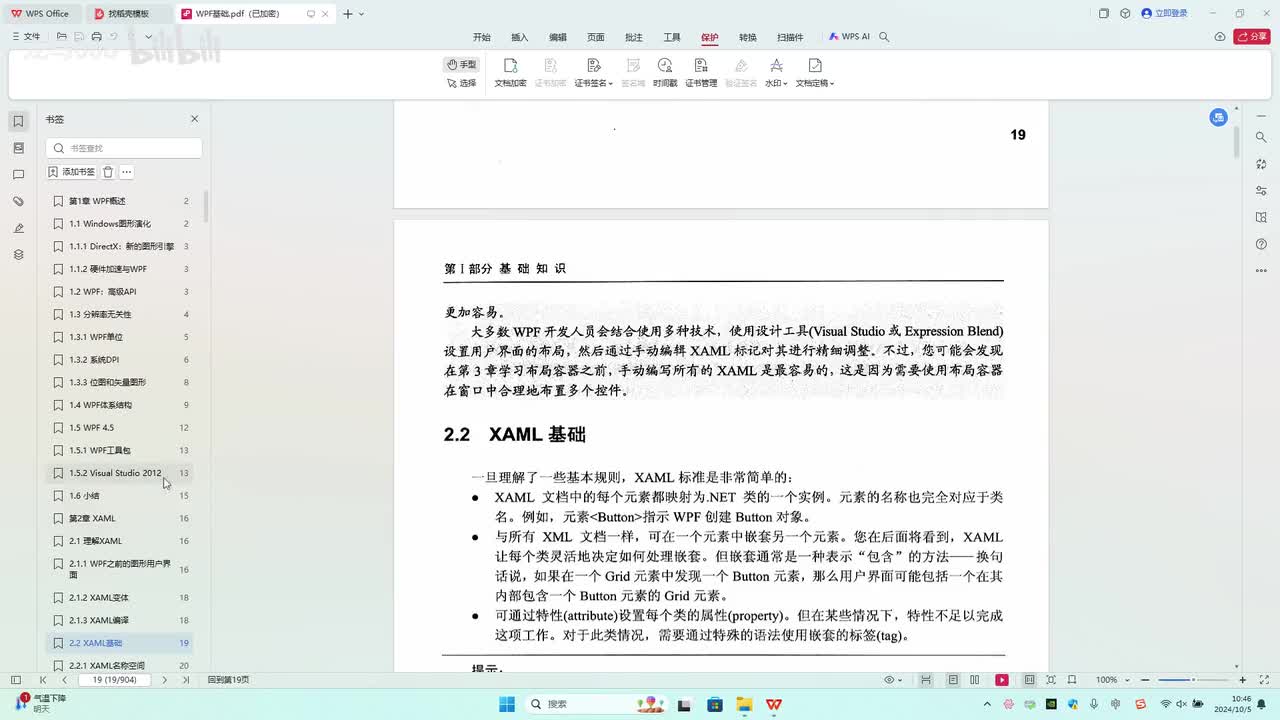Screen dimensions: 1280x720
Task: Open the new-tab dropdown arrow next to plus
Action: pyautogui.click(x=361, y=14)
